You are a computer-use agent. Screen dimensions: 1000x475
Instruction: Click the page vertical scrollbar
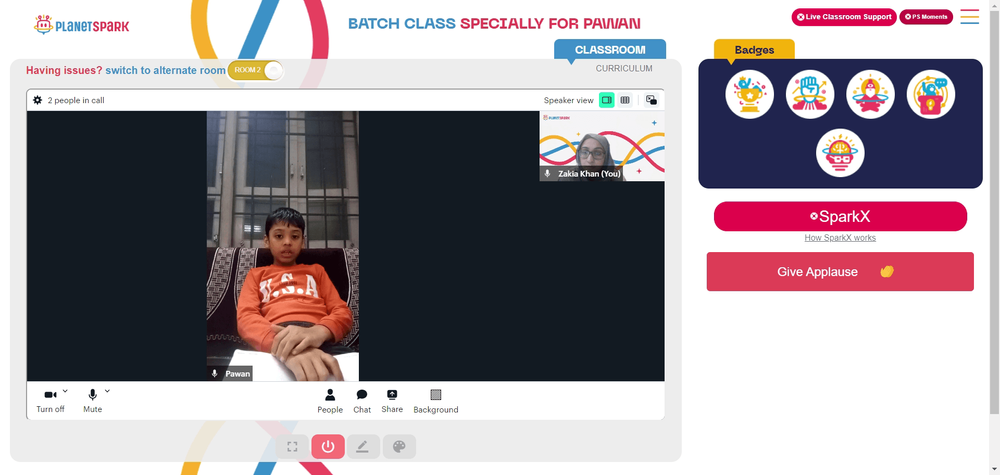point(994,210)
